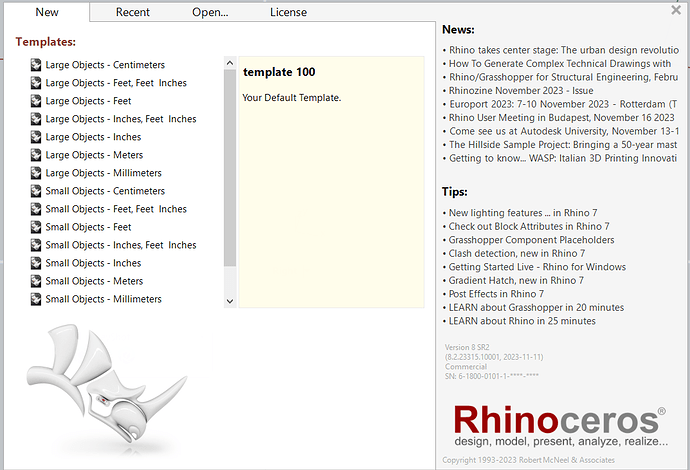Choose Large Objects - Feet template name
The image size is (690, 470).
[88, 101]
